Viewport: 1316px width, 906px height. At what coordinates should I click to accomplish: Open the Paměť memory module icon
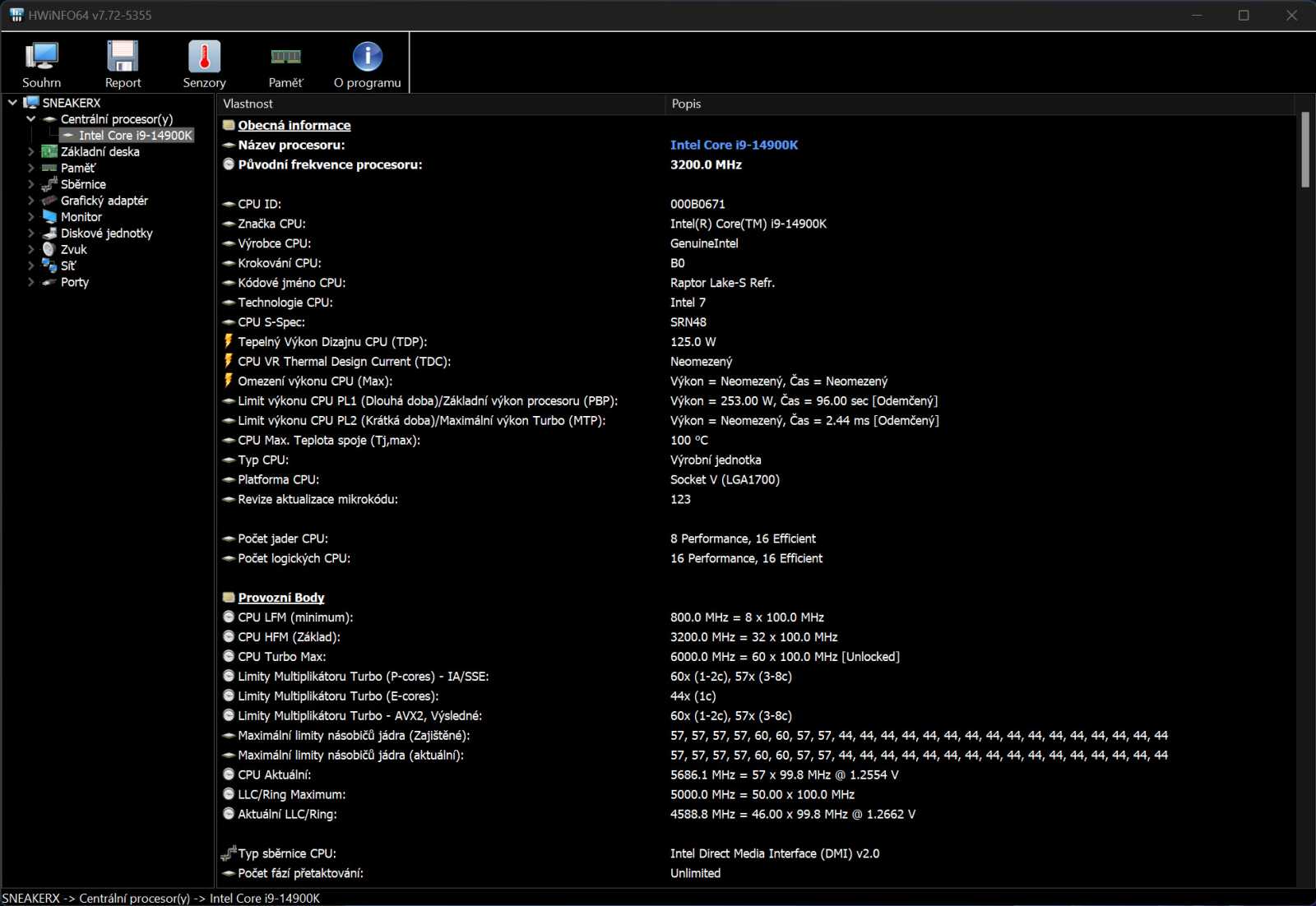pyautogui.click(x=285, y=57)
